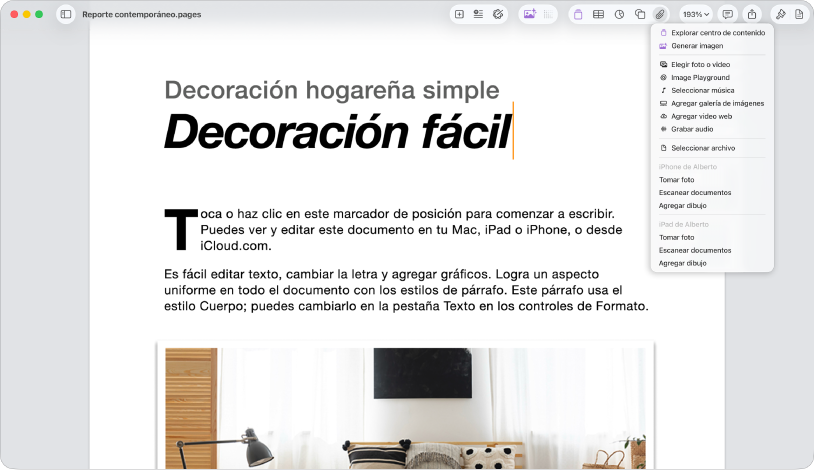Close the window with the red button

click(x=14, y=15)
